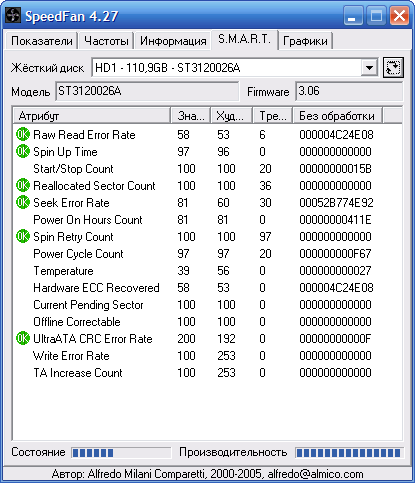
Task: Select the Start/Stop Count row
Action: pyautogui.click(x=207, y=169)
